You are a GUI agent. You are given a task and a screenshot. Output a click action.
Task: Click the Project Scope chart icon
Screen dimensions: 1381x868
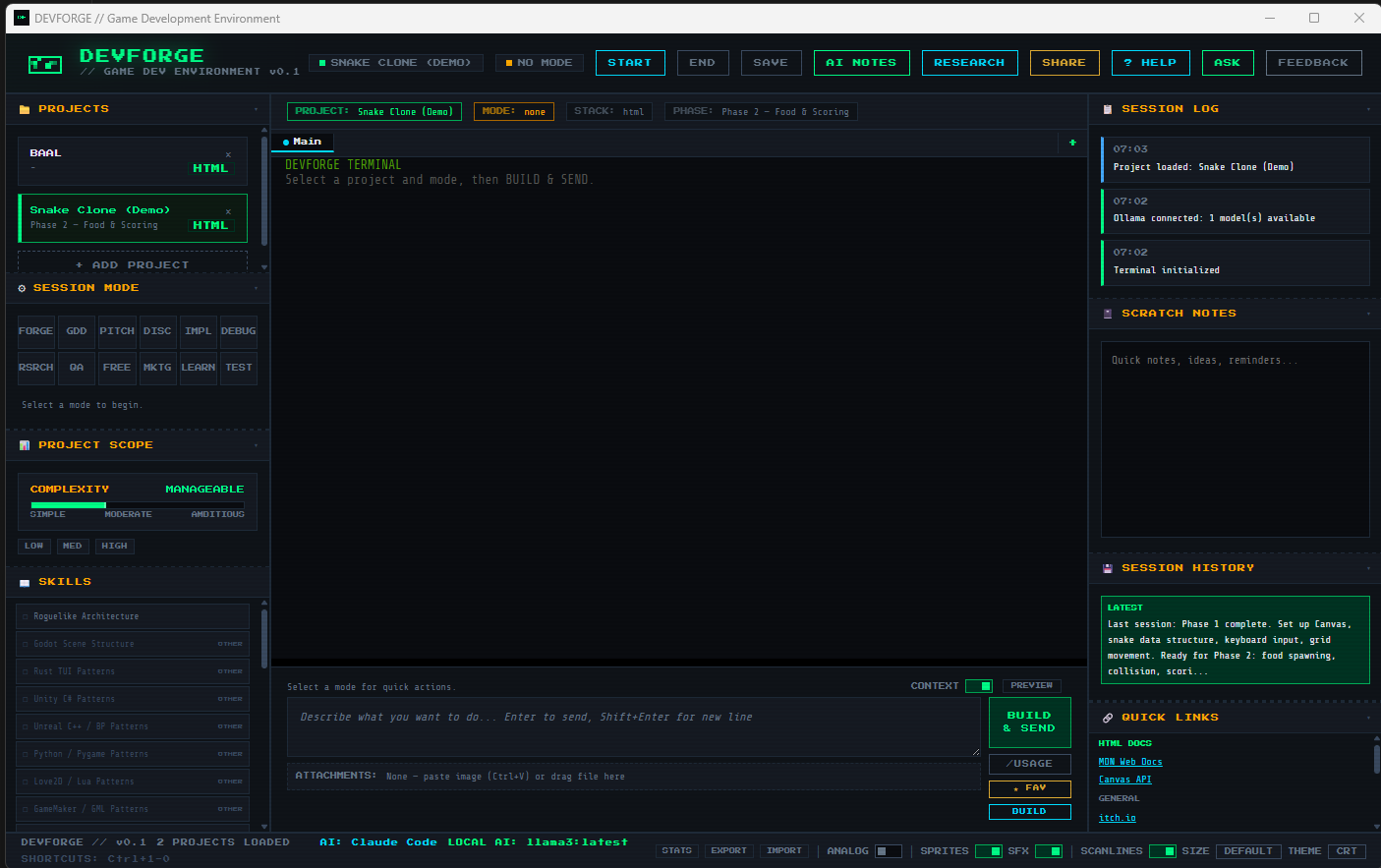pyautogui.click(x=25, y=445)
